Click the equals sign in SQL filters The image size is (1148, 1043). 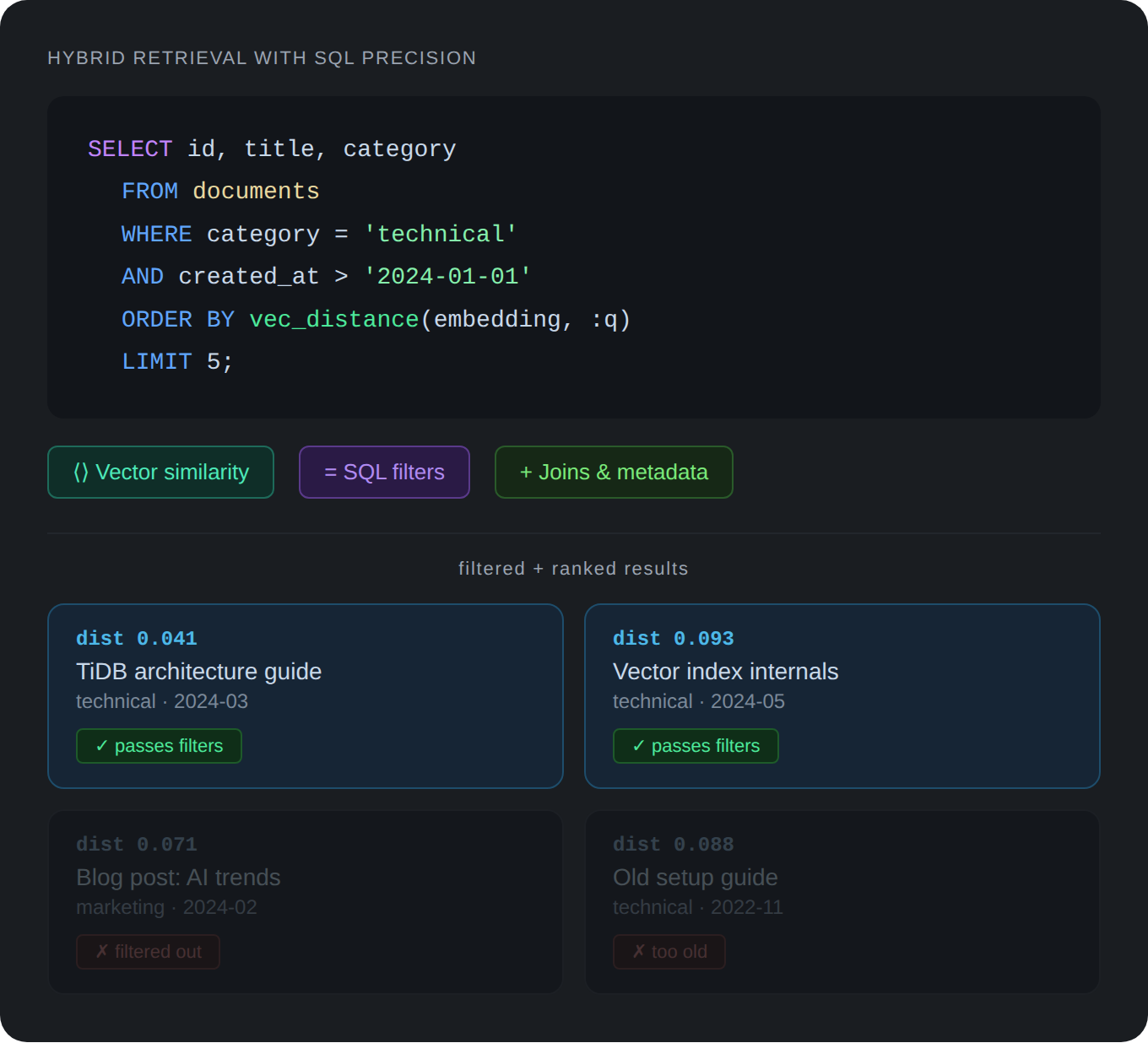[x=331, y=473]
